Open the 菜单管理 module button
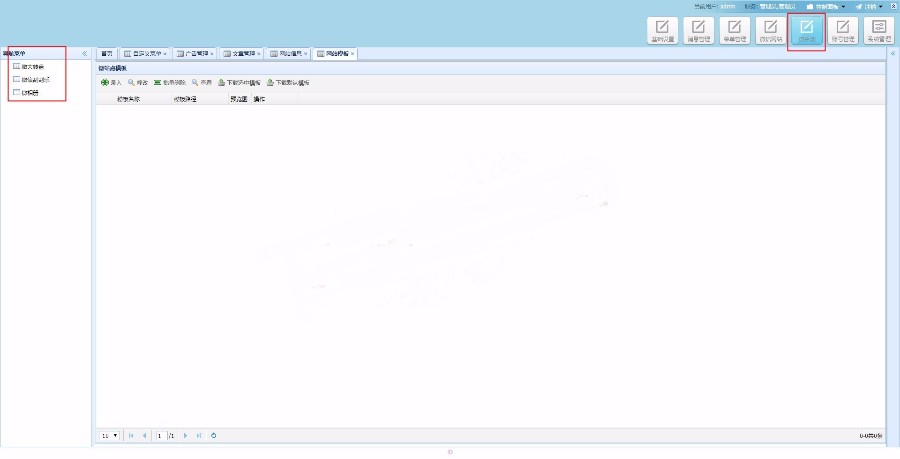This screenshot has height=459, width=900. pos(735,30)
